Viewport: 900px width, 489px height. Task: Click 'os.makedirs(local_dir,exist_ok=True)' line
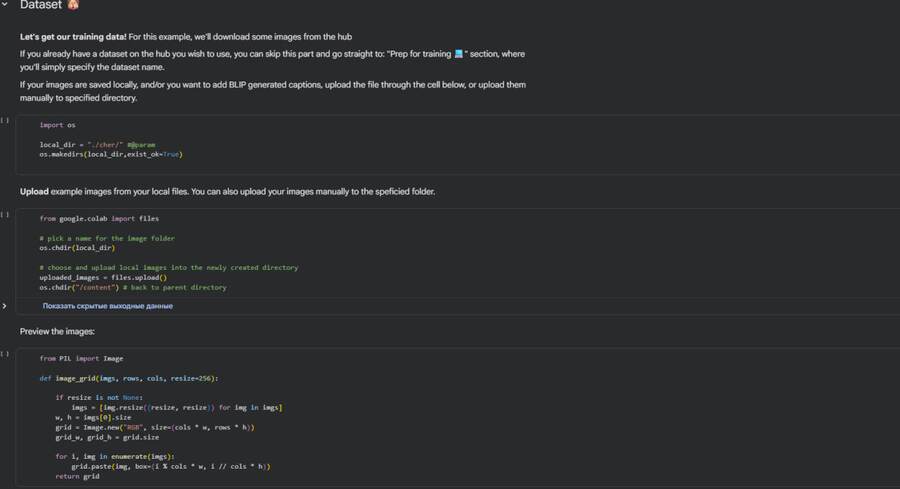coord(111,154)
